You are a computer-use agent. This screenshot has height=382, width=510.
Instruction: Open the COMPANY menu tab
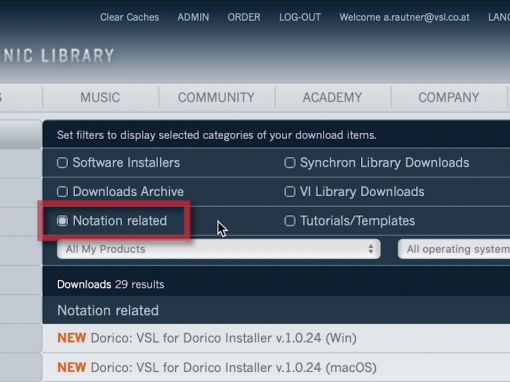point(449,97)
